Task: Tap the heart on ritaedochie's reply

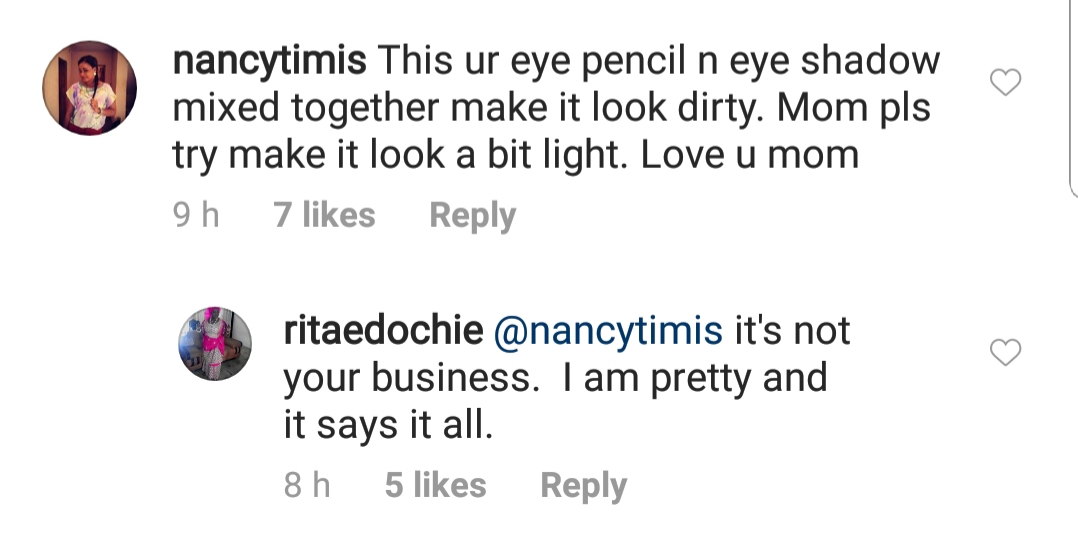Action: click(1004, 352)
